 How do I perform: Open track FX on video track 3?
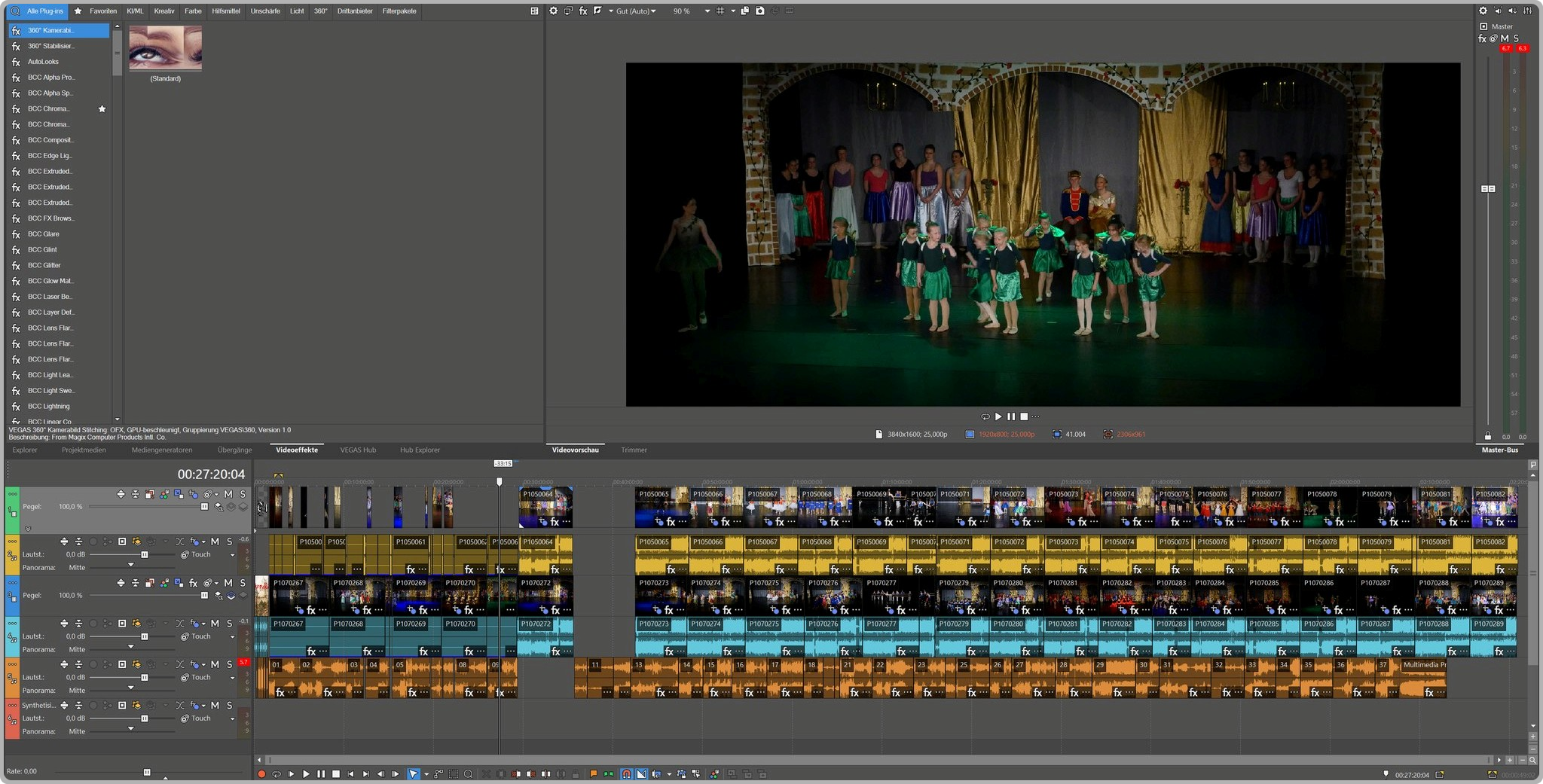click(x=194, y=583)
